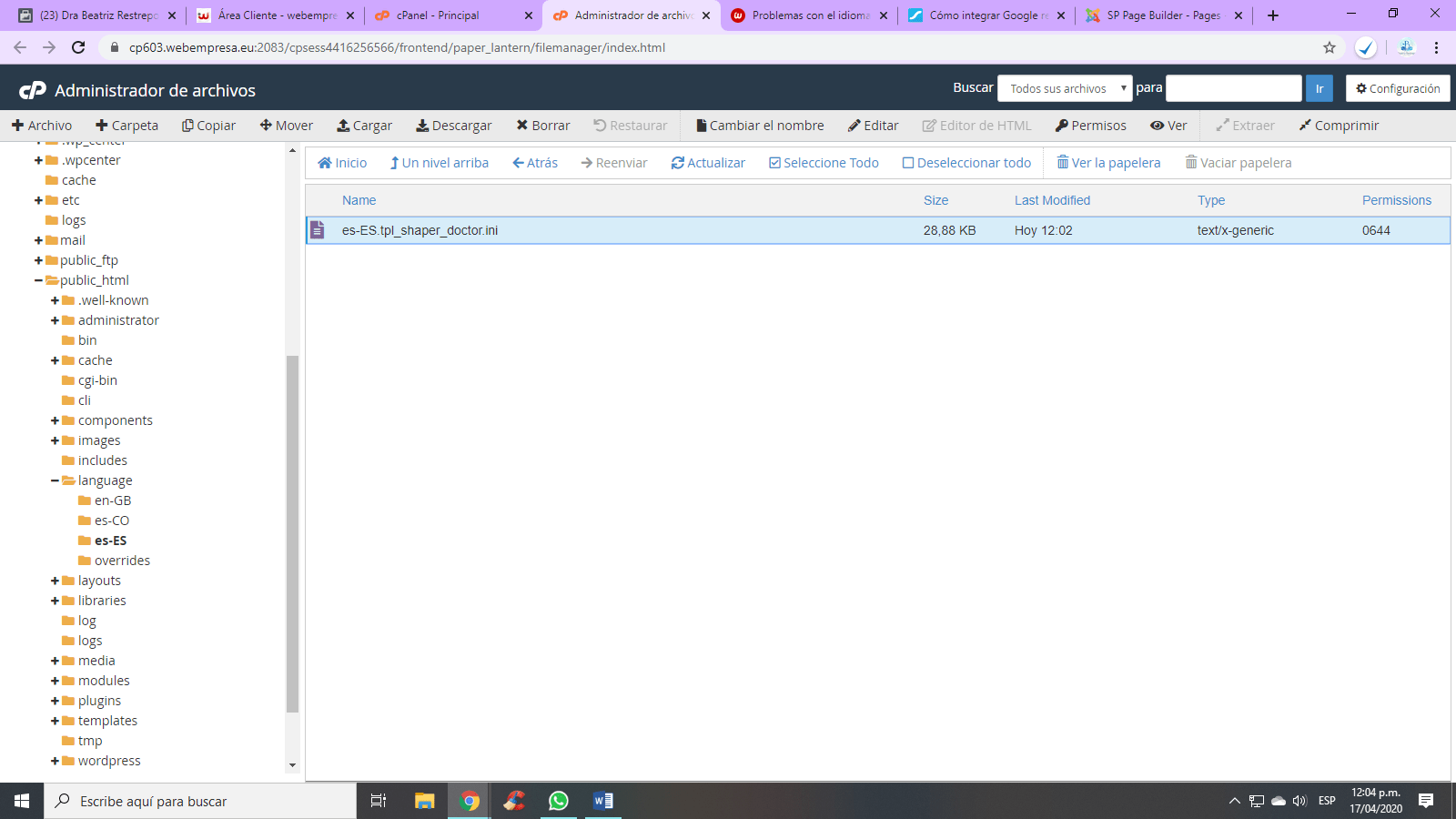Image resolution: width=1456 pixels, height=819 pixels.
Task: Open Ver la papelera trash view
Action: 1108,163
